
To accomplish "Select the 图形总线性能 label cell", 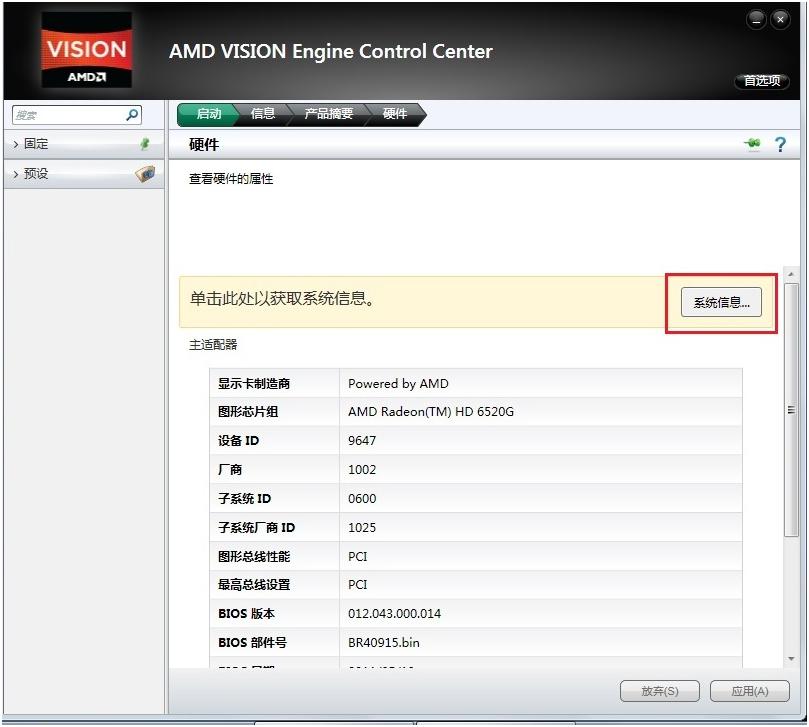I will 274,556.
